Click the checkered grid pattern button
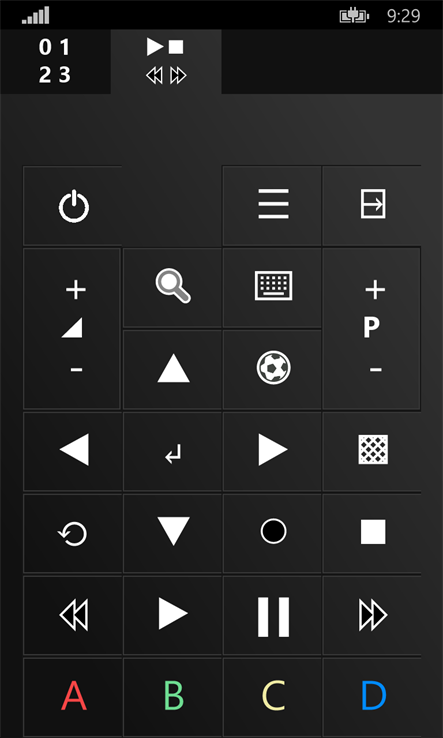The width and height of the screenshot is (443, 738). (373, 449)
